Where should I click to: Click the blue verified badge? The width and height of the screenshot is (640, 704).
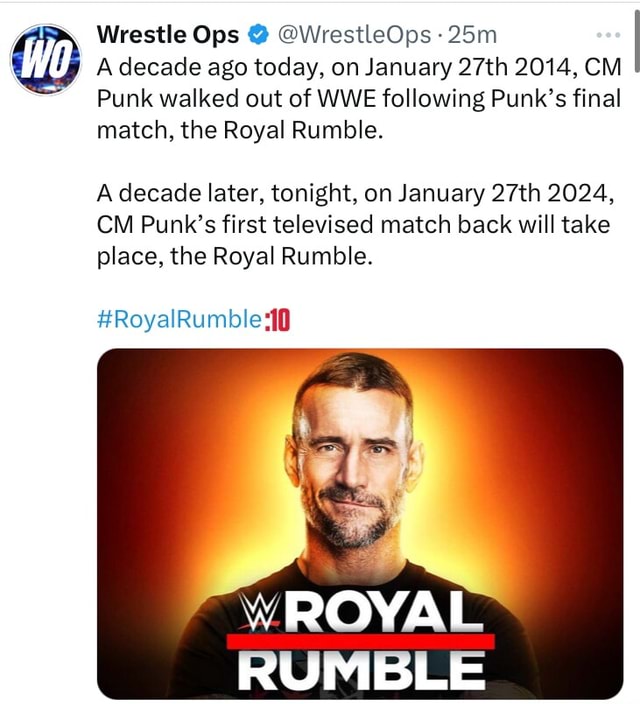coord(258,35)
